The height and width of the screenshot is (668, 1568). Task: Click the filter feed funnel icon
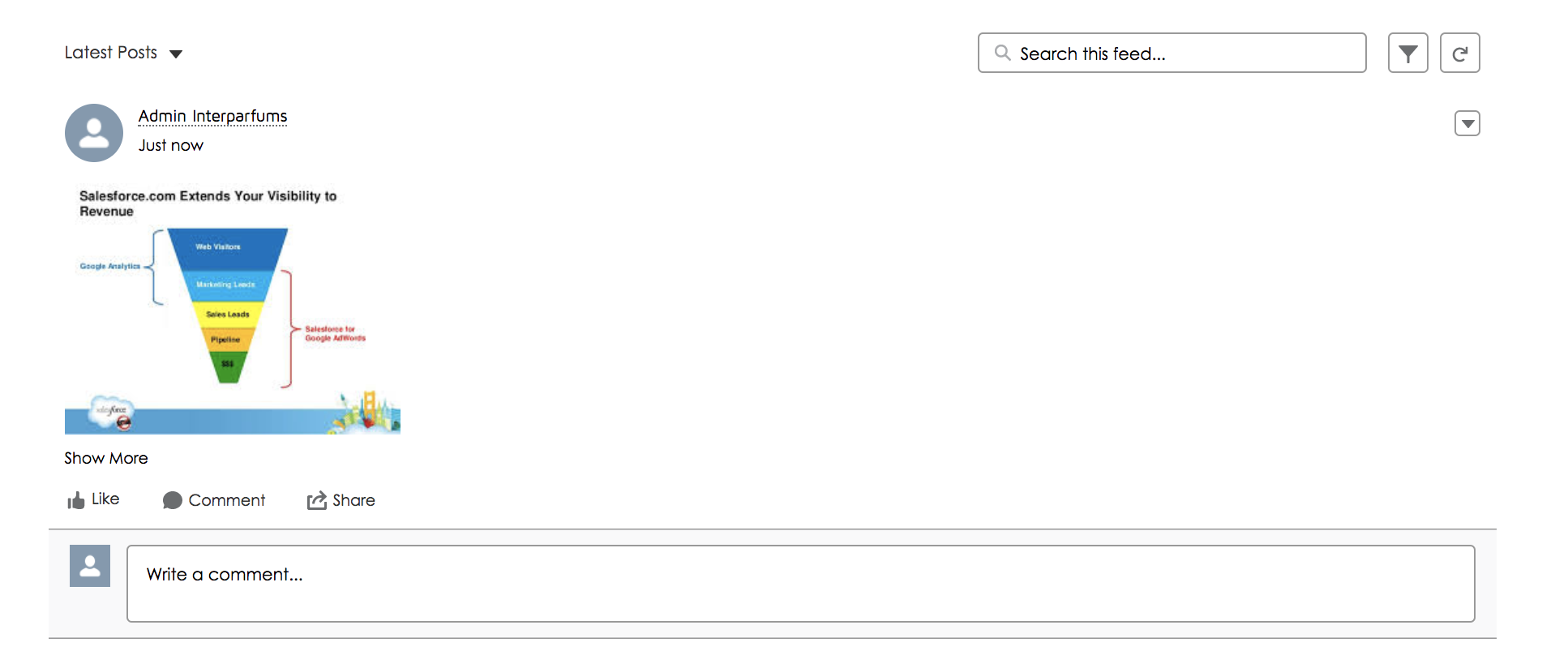(1407, 54)
